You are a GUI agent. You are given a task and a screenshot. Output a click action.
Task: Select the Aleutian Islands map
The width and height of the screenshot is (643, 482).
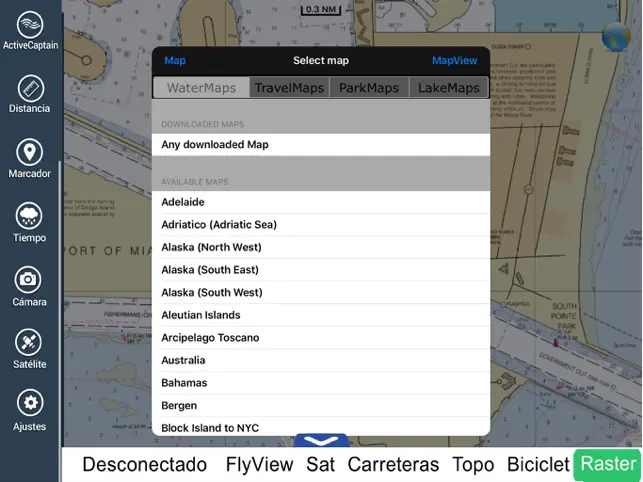tap(321, 315)
